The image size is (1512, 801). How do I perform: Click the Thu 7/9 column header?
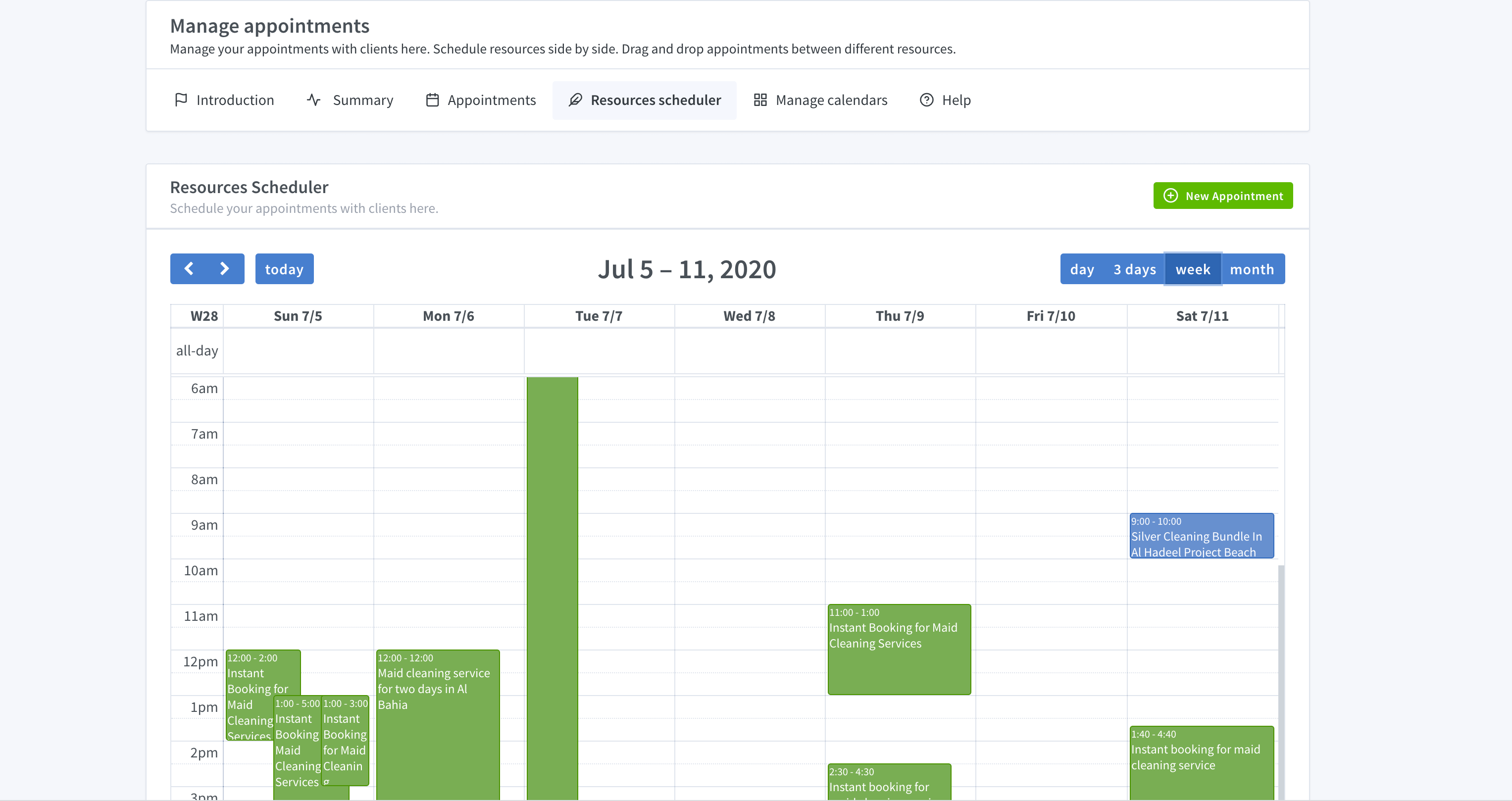coord(900,316)
